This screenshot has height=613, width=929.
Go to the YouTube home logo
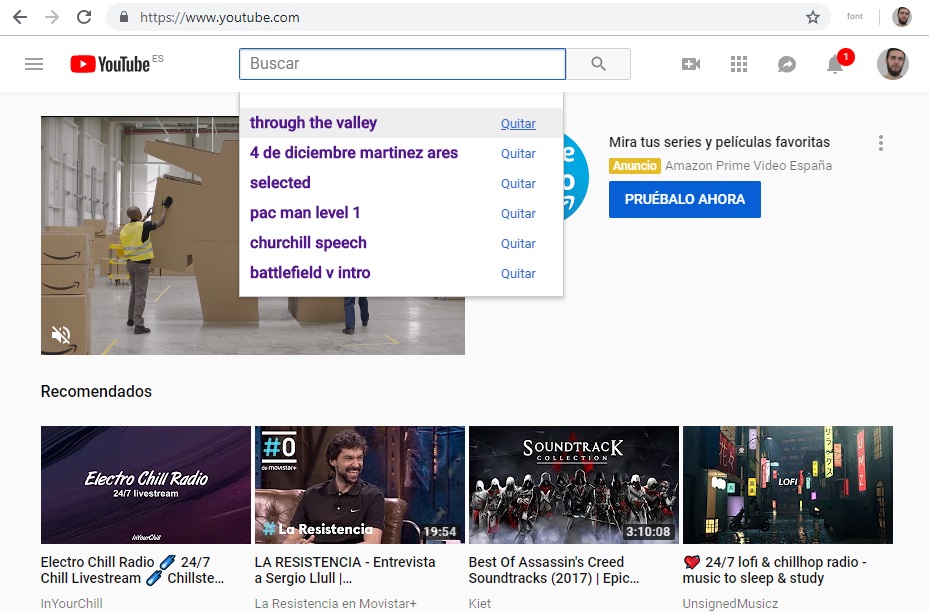click(x=110, y=64)
